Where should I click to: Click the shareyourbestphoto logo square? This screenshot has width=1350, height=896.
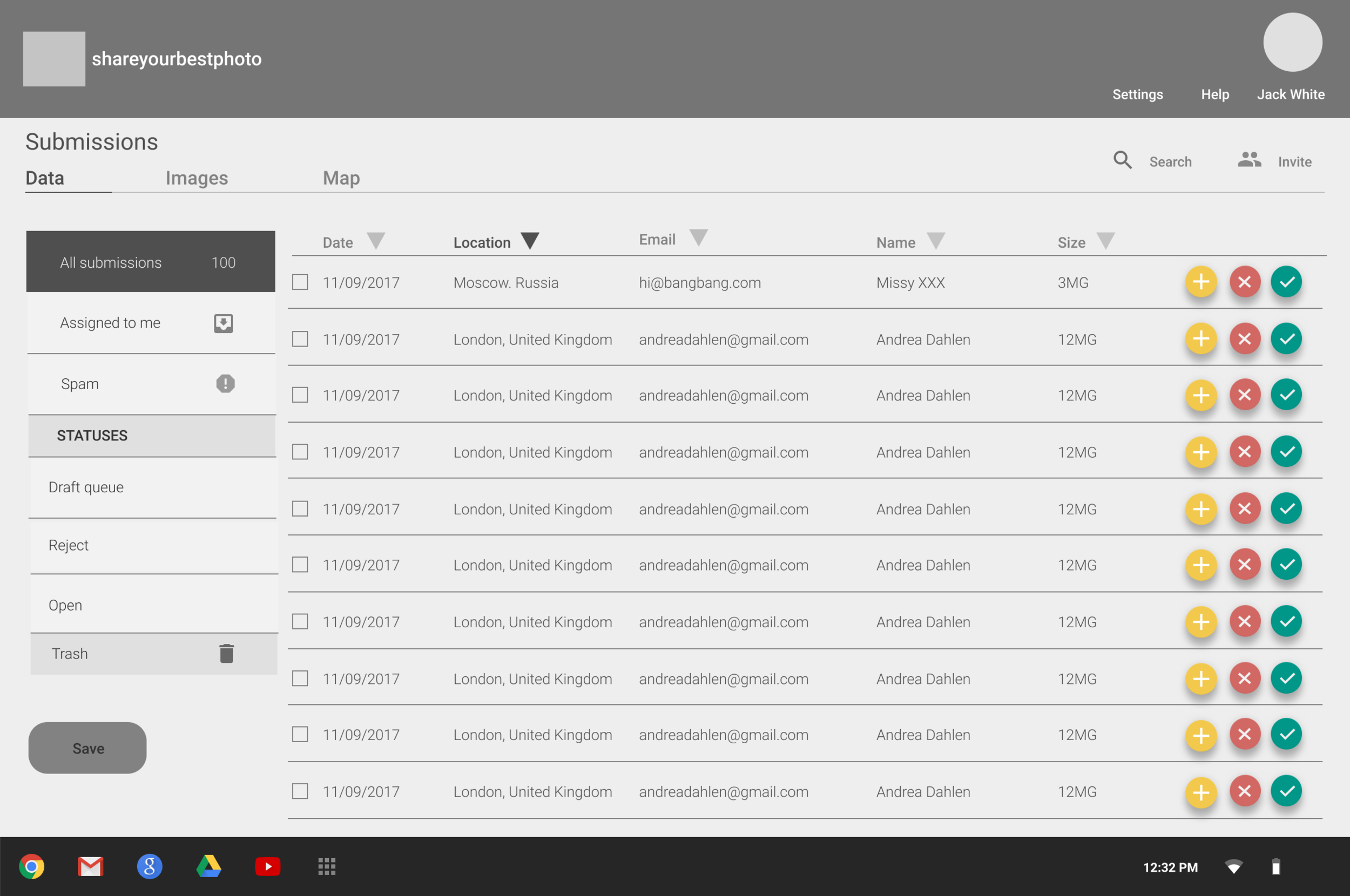click(55, 59)
